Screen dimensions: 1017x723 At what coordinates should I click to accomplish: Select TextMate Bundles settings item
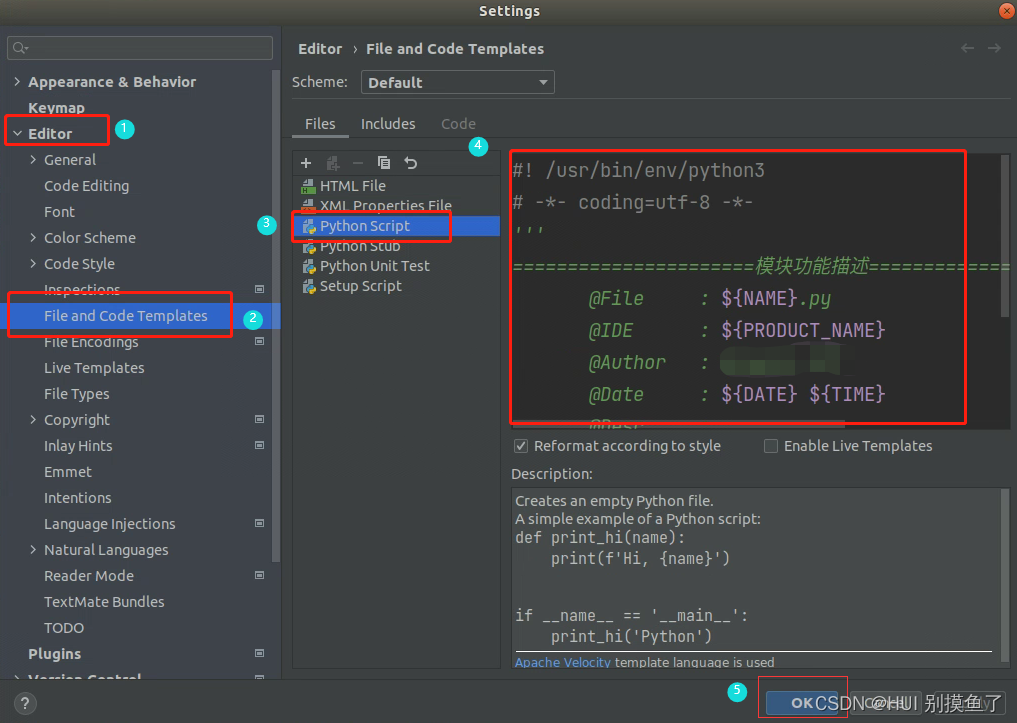point(104,601)
